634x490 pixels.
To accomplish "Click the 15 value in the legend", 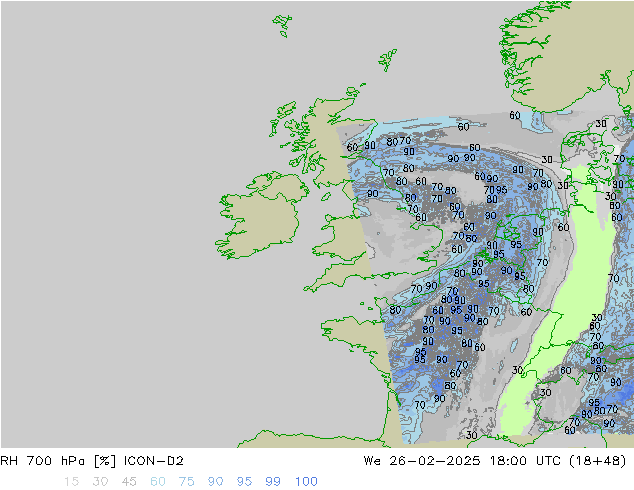I will coord(71,481).
